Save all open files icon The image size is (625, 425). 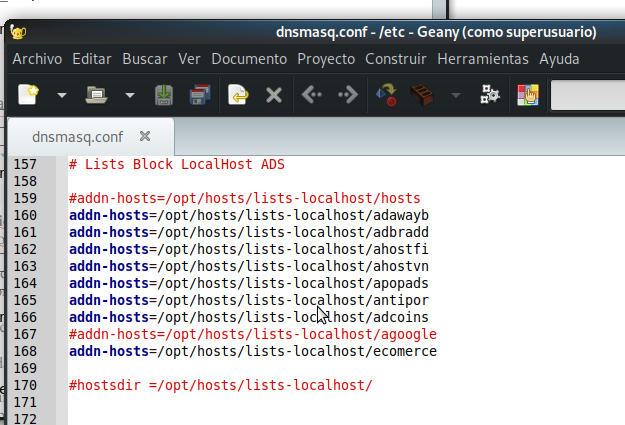(x=200, y=95)
